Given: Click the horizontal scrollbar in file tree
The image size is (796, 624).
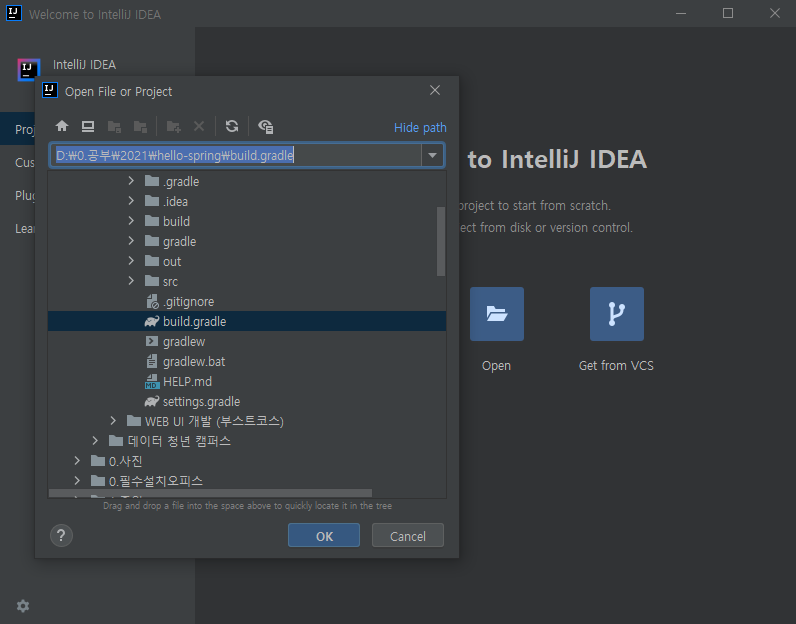Looking at the screenshot, I should point(210,493).
